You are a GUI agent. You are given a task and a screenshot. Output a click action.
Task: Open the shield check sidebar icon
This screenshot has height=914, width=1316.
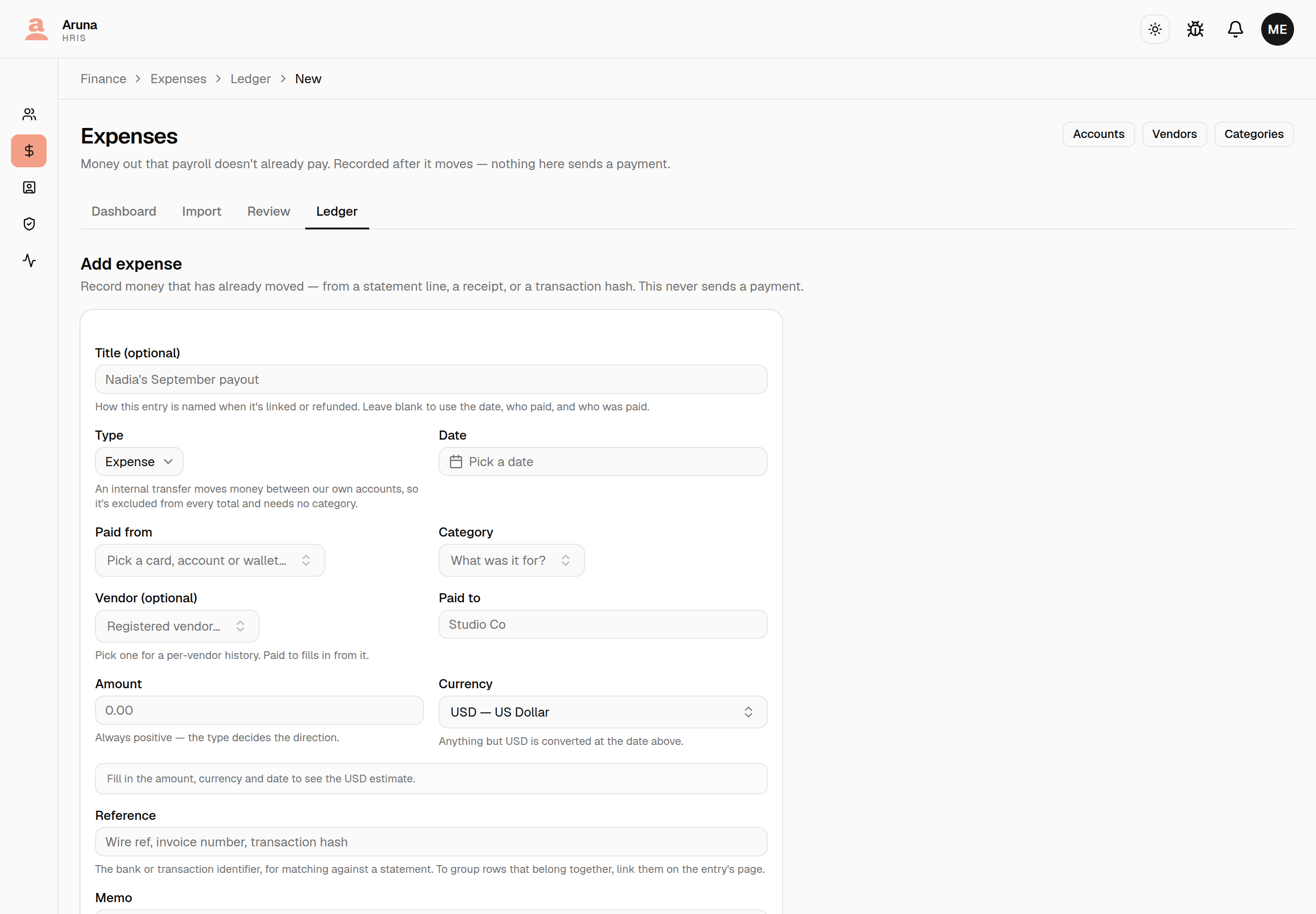pos(29,224)
